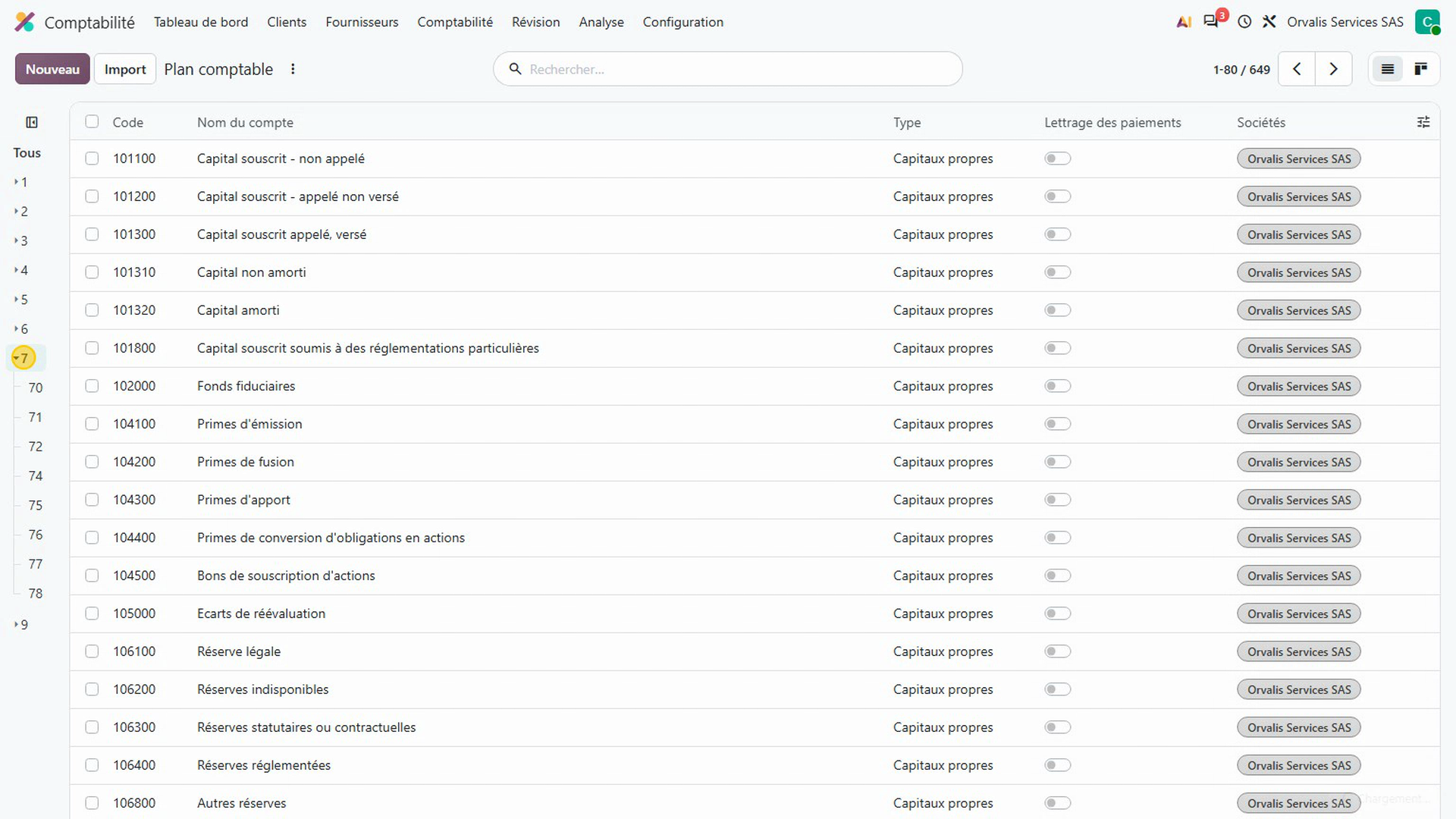The width and height of the screenshot is (1456, 819).
Task: Open the Tableau de bord menu
Action: [x=201, y=22]
